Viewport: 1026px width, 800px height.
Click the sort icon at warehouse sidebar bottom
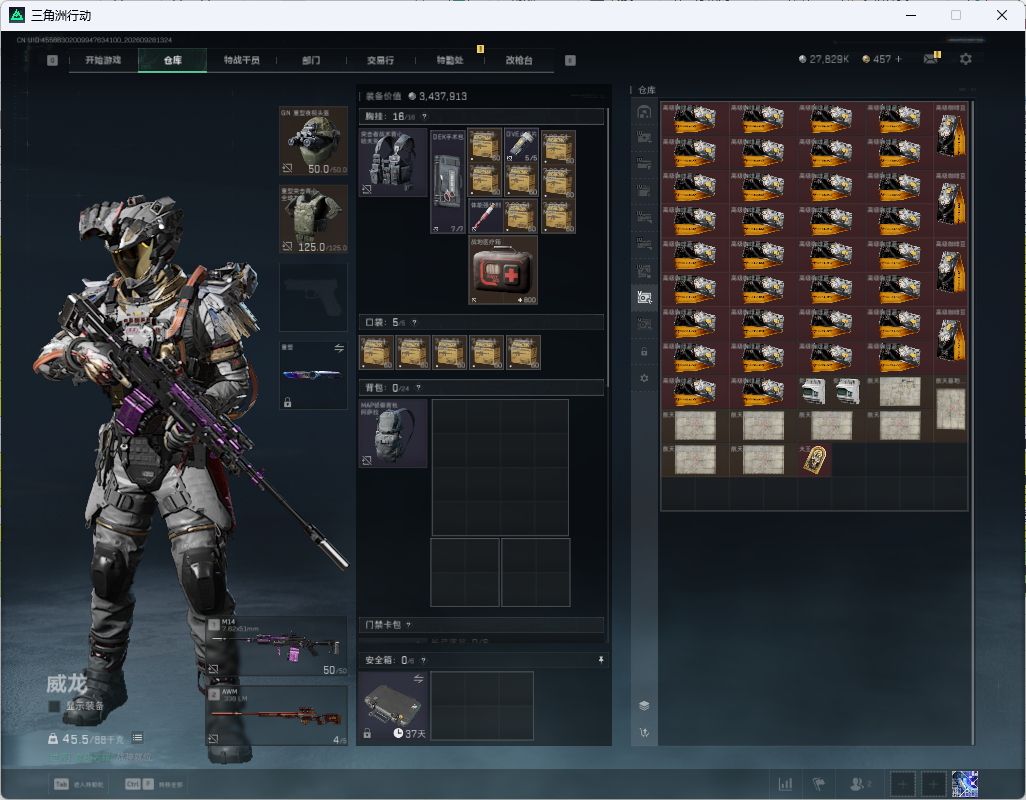tap(644, 733)
